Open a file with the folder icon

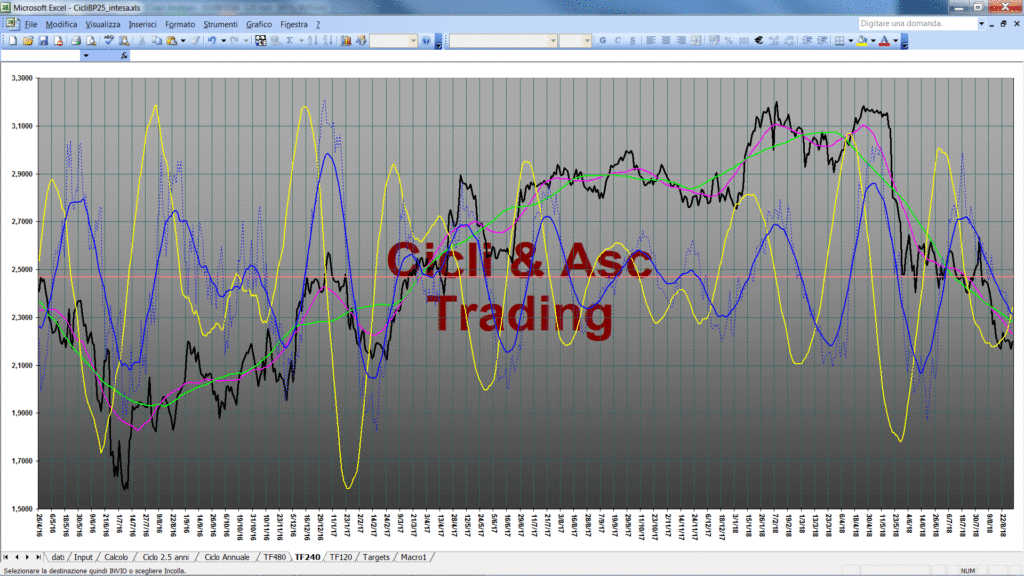(x=28, y=40)
